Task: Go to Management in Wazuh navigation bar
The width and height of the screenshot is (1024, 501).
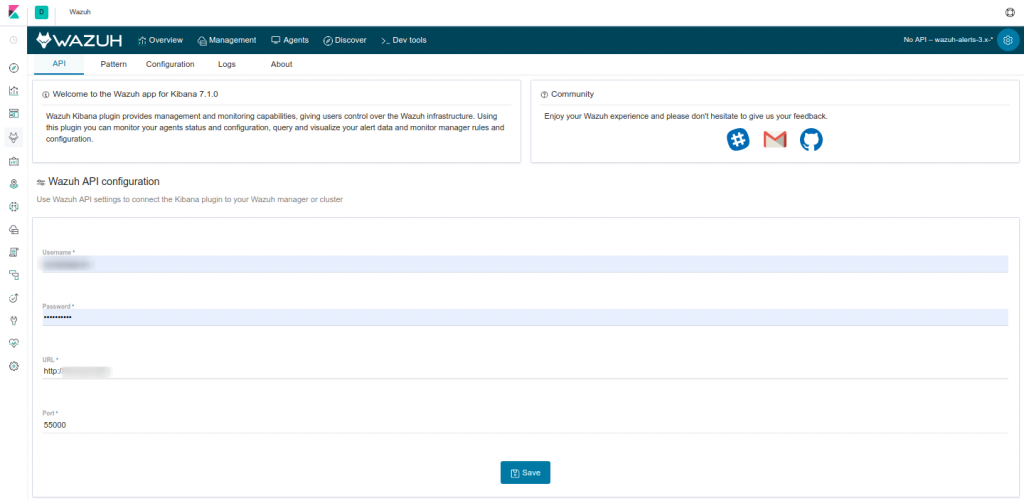Action: pyautogui.click(x=227, y=40)
